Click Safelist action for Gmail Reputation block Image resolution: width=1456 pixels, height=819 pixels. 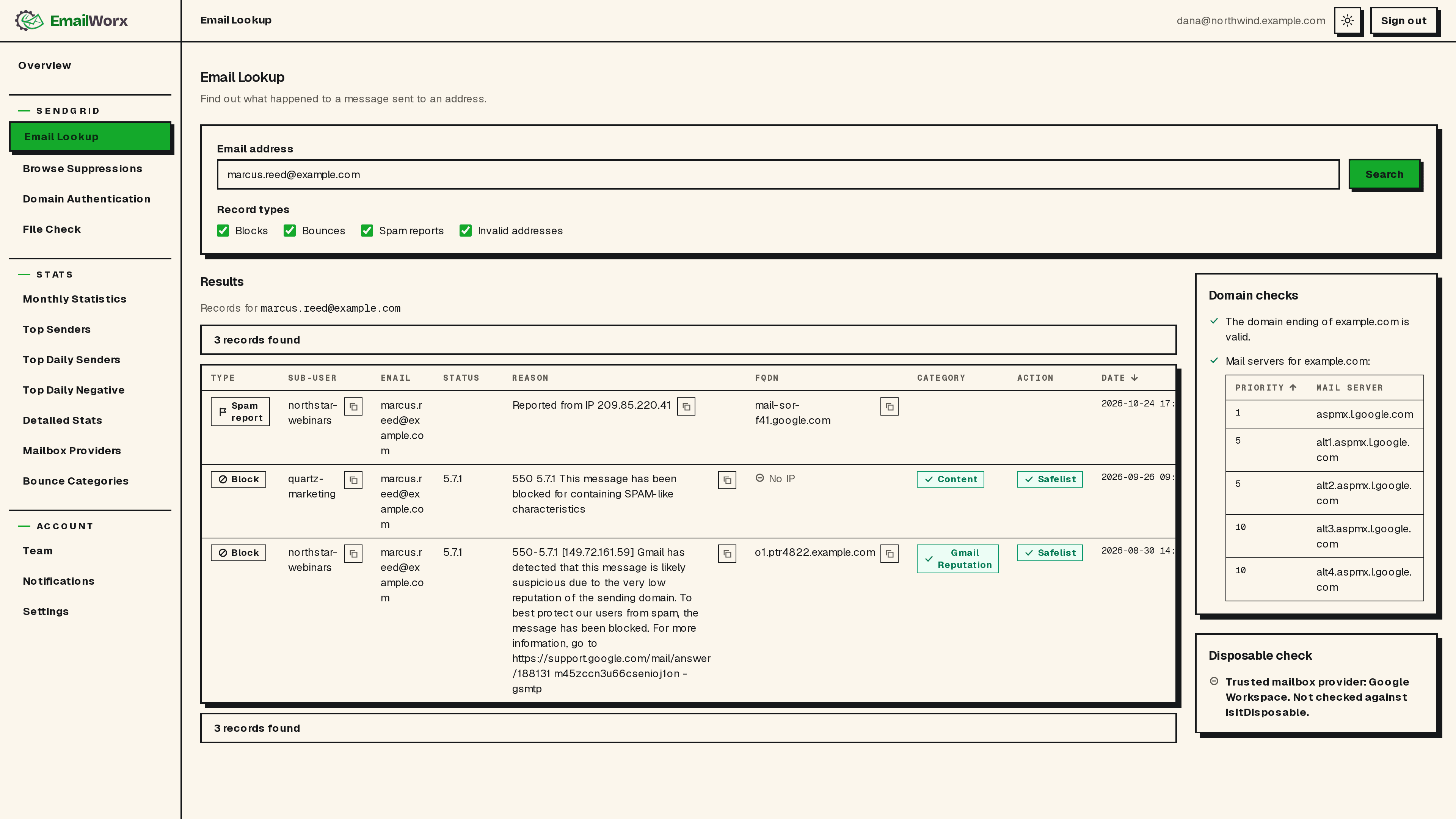pos(1050,553)
